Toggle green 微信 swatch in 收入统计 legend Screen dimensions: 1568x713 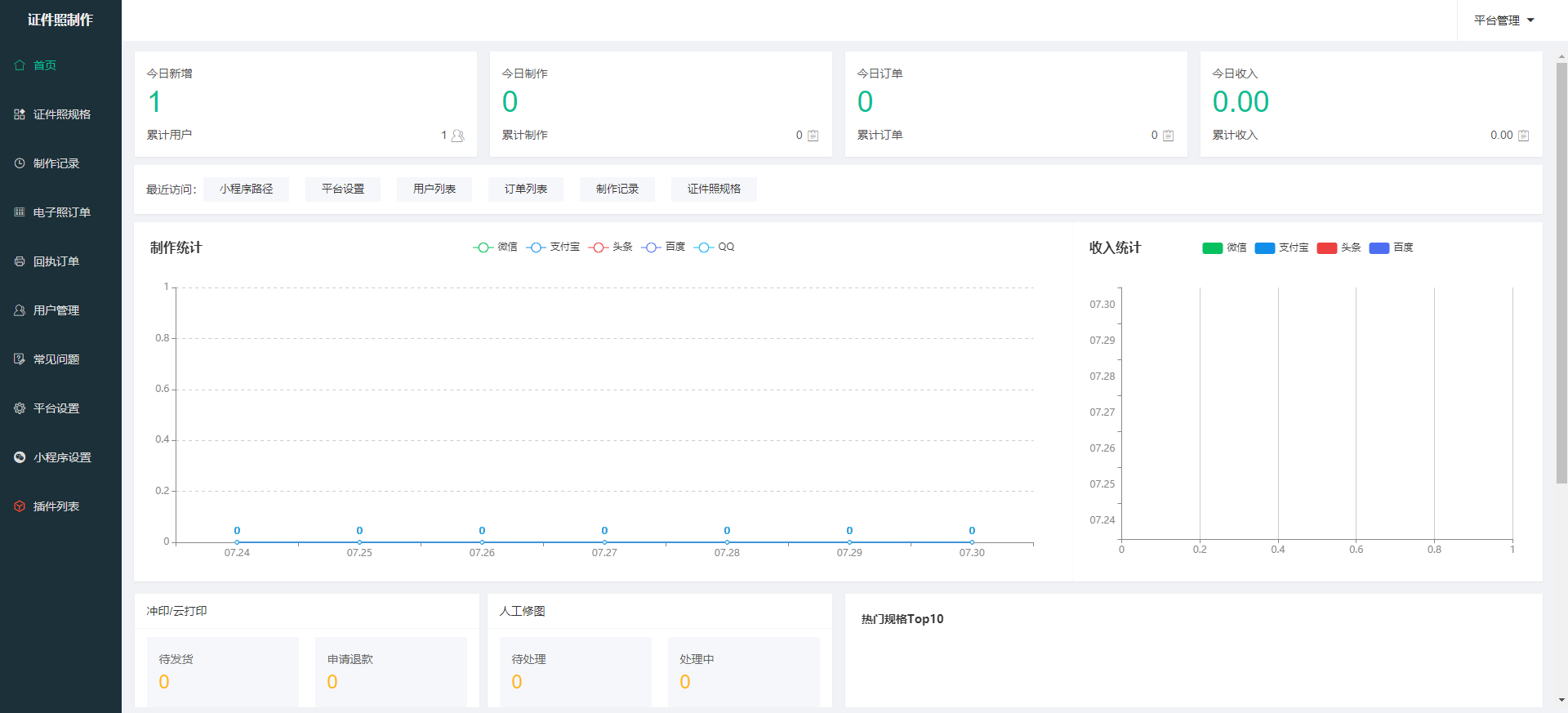[1212, 248]
